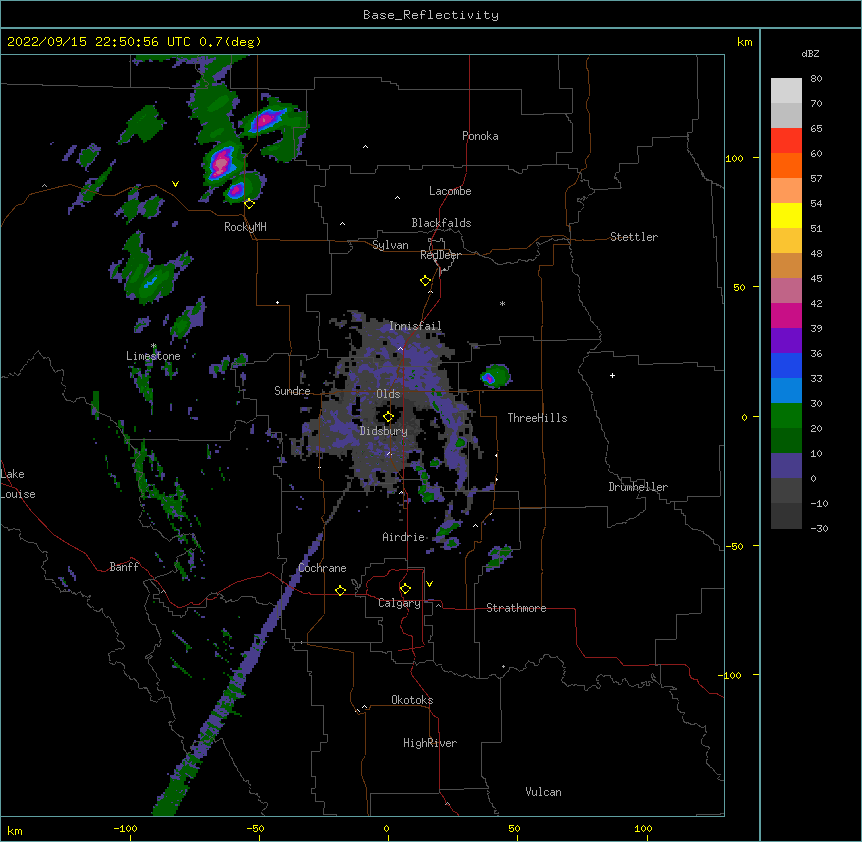This screenshot has height=842, width=862.
Task: Click the Olds city label
Action: coord(388,394)
